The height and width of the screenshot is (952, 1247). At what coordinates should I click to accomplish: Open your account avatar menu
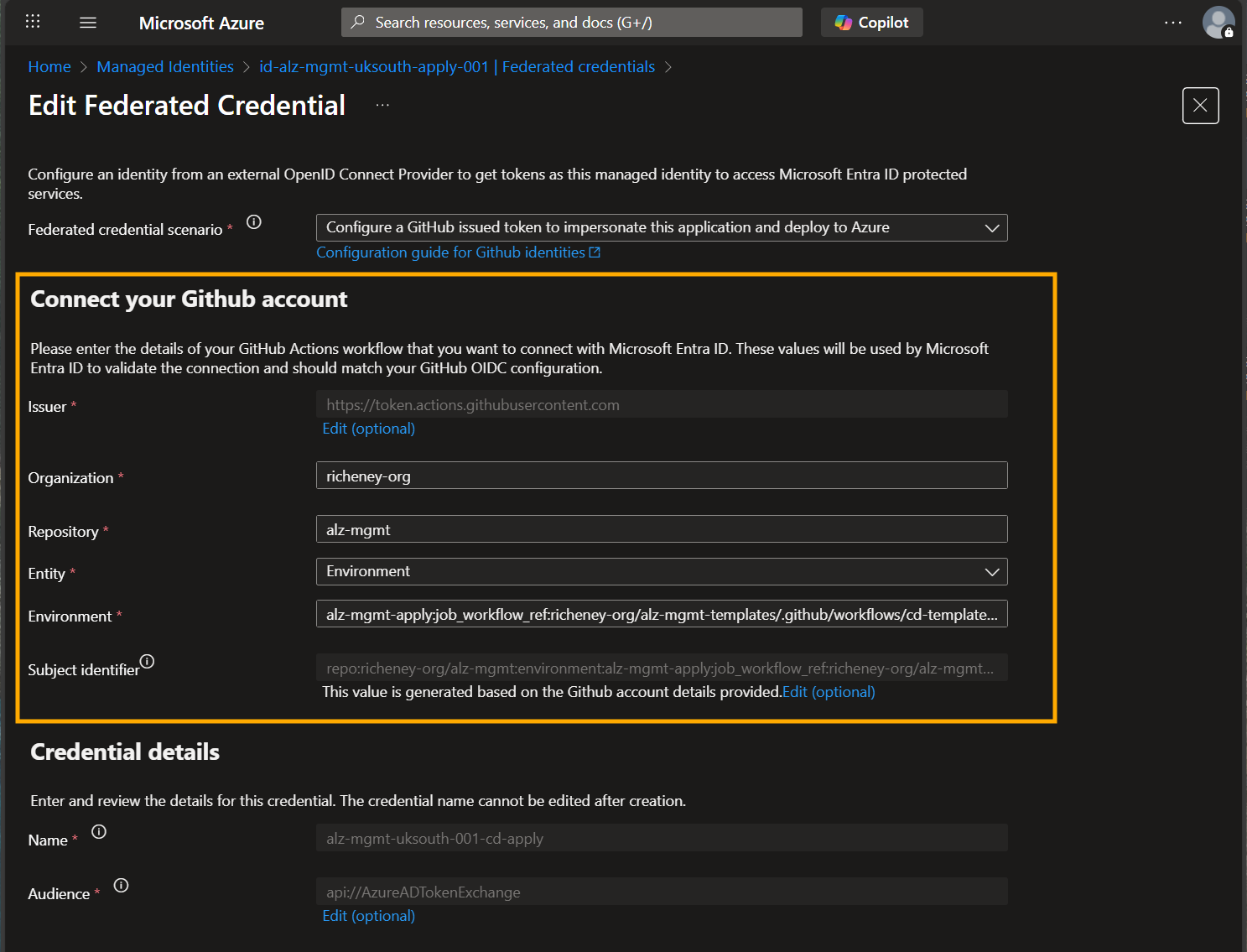(1218, 22)
